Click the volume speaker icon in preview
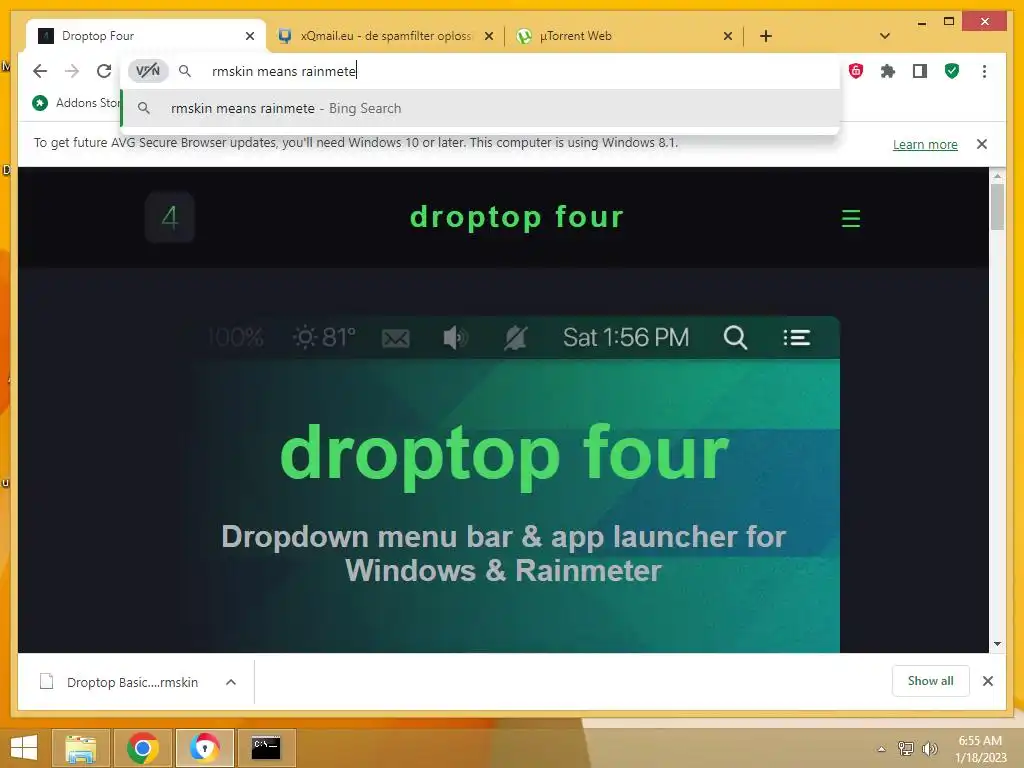 pyautogui.click(x=455, y=338)
